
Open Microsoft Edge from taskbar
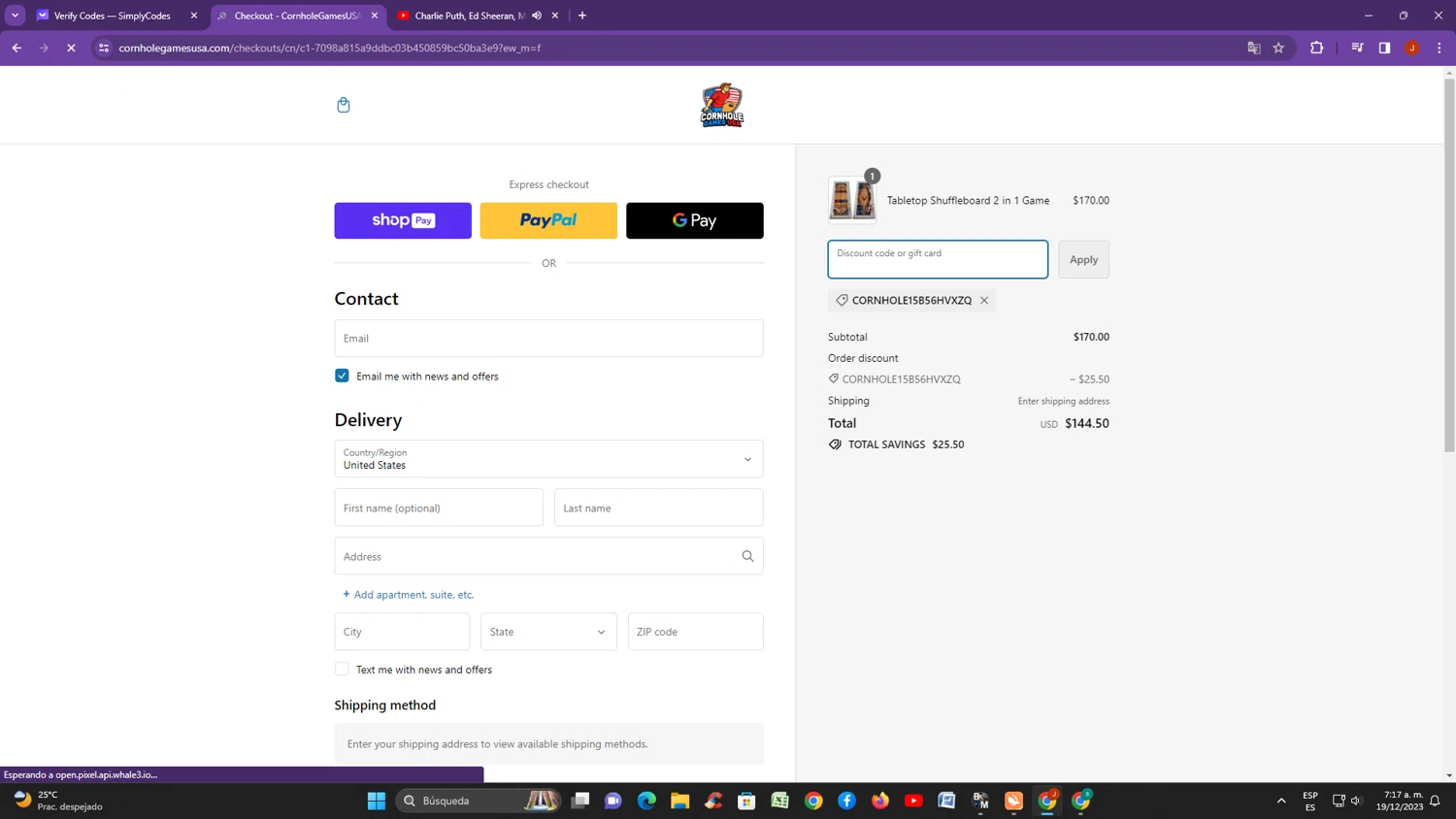tap(646, 801)
